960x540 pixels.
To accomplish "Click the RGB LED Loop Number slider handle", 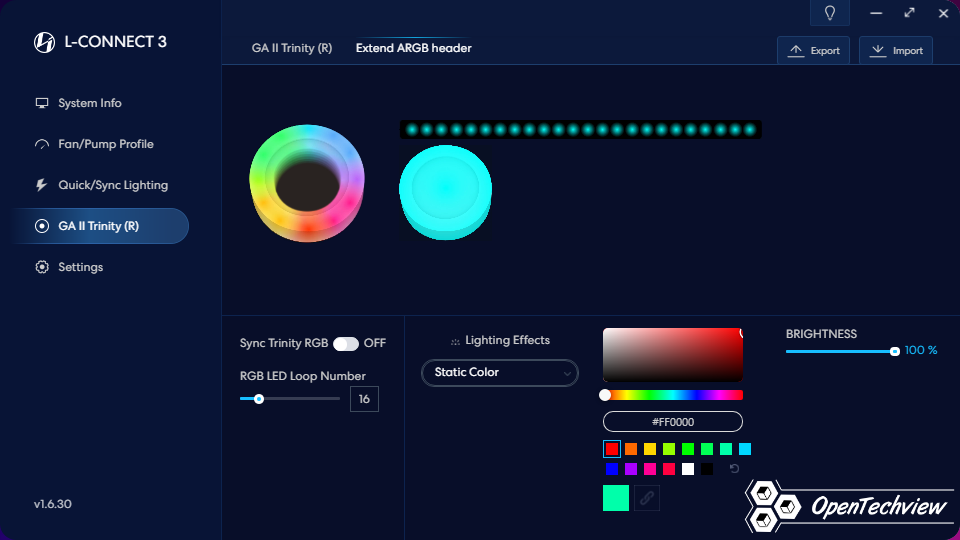I will (x=259, y=399).
